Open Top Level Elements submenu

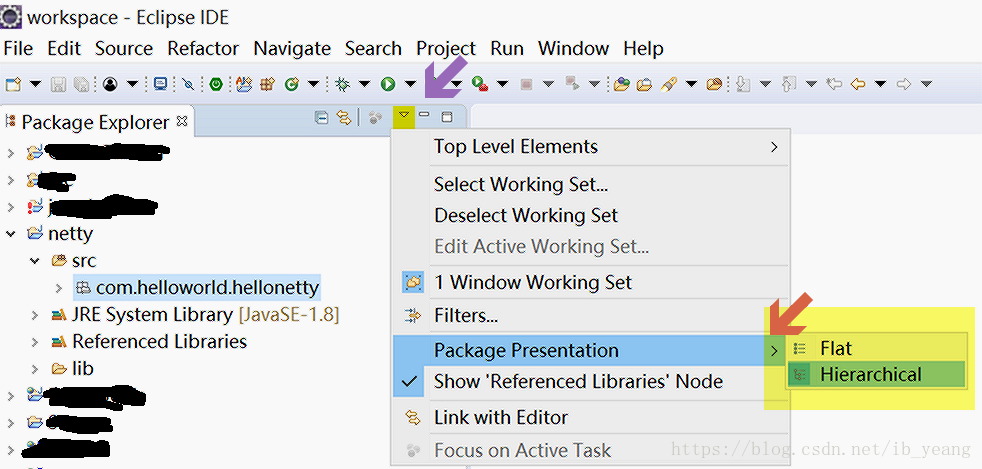pyautogui.click(x=591, y=147)
